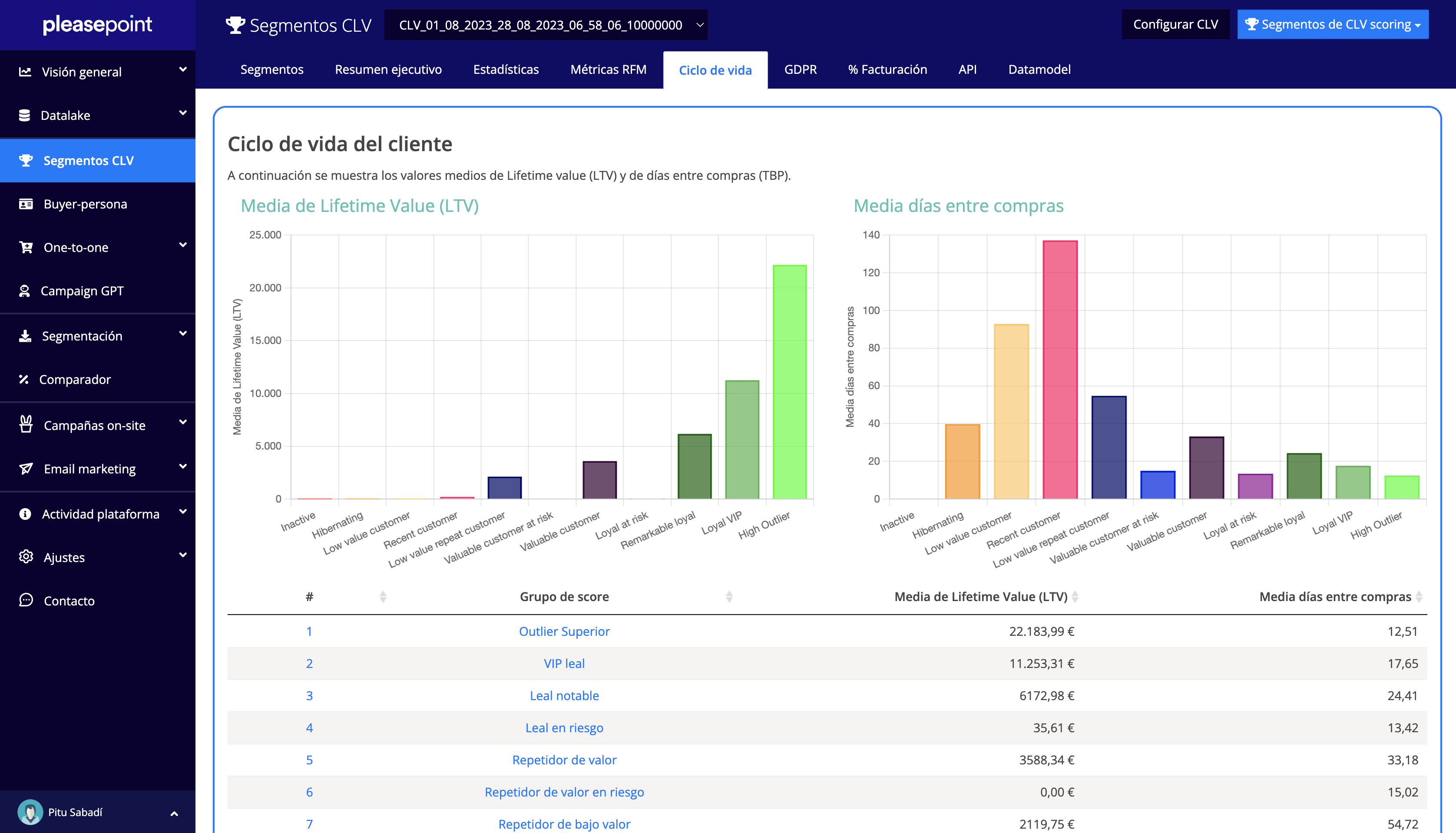Click the Datalake database icon

click(24, 115)
